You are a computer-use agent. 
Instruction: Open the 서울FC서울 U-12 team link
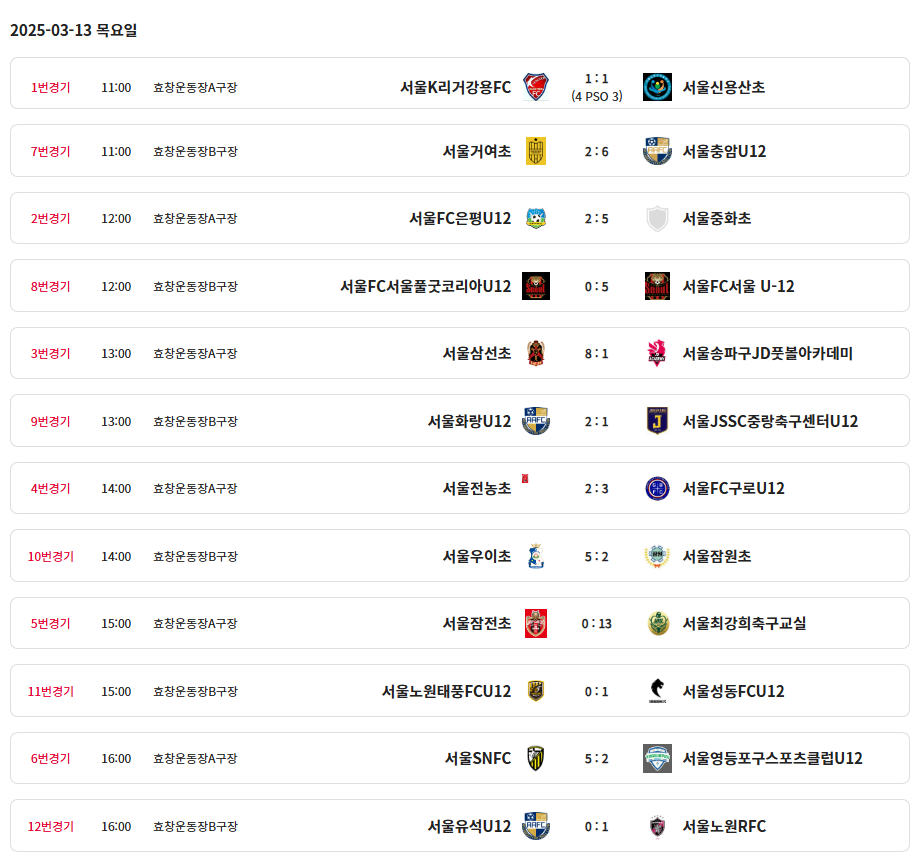pyautogui.click(x=738, y=286)
